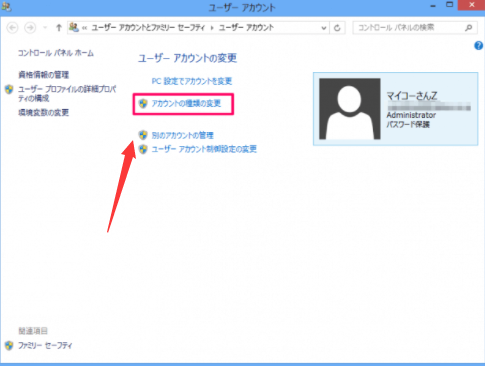Click アカウントの種類の変更 link
Image resolution: width=485 pixels, height=366 pixels.
[186, 104]
